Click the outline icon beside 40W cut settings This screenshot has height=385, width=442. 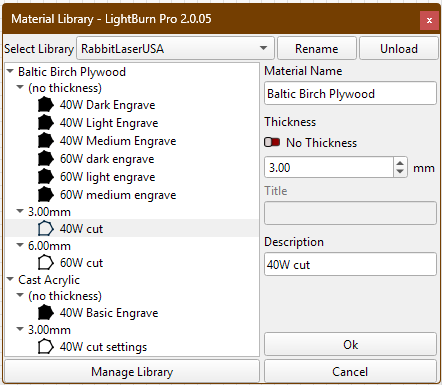[x=46, y=347]
